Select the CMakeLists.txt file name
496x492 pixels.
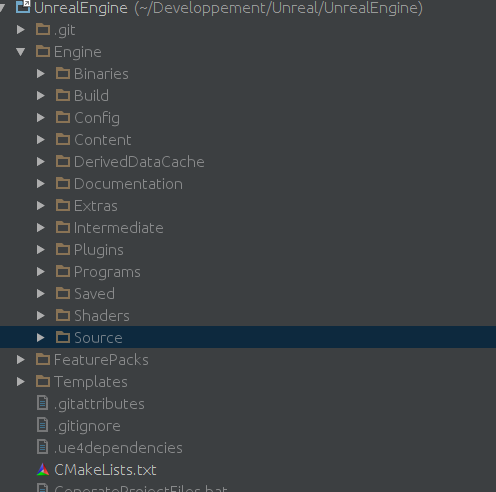[105, 470]
